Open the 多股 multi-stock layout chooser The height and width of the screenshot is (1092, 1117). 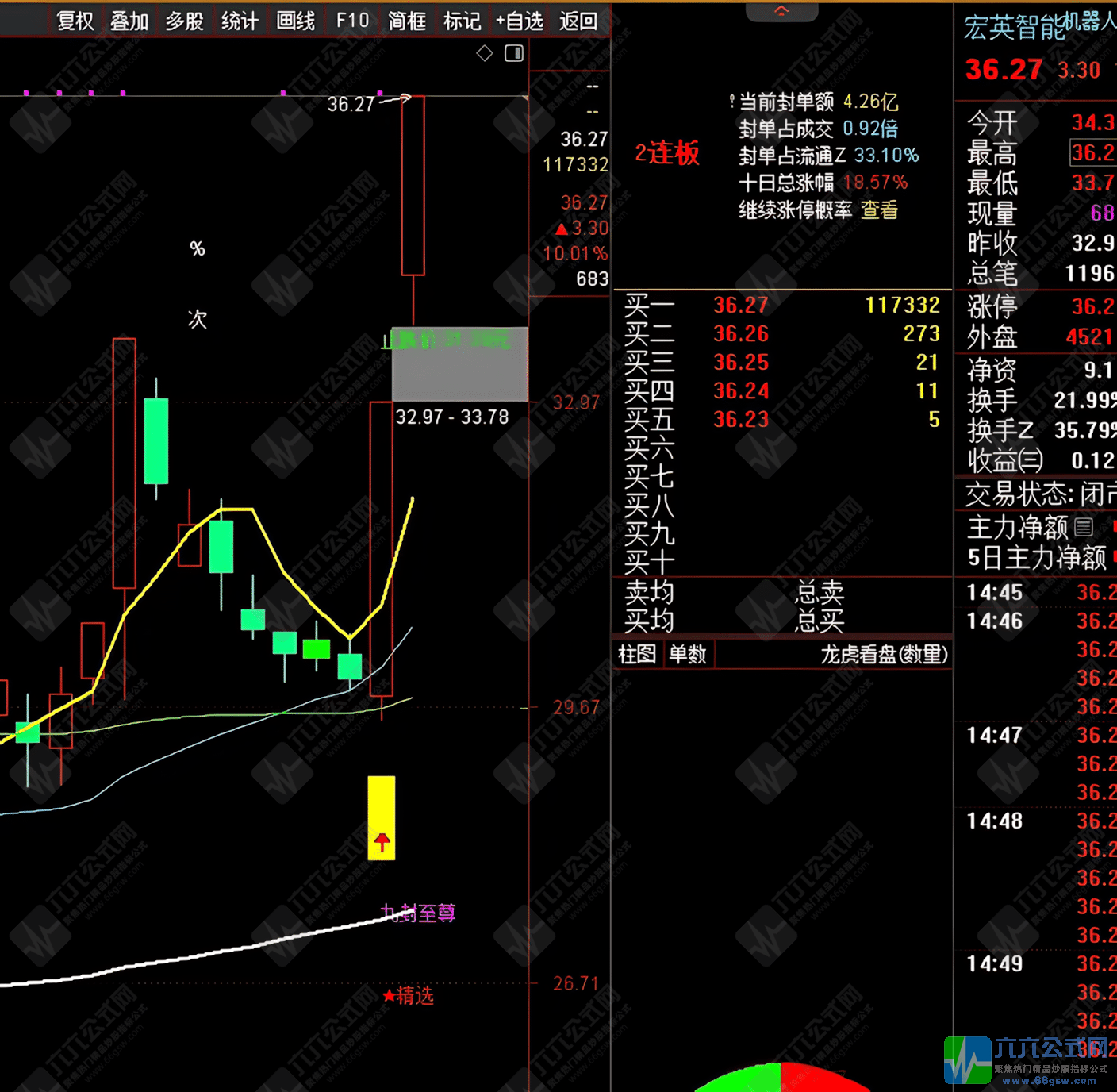click(x=184, y=21)
